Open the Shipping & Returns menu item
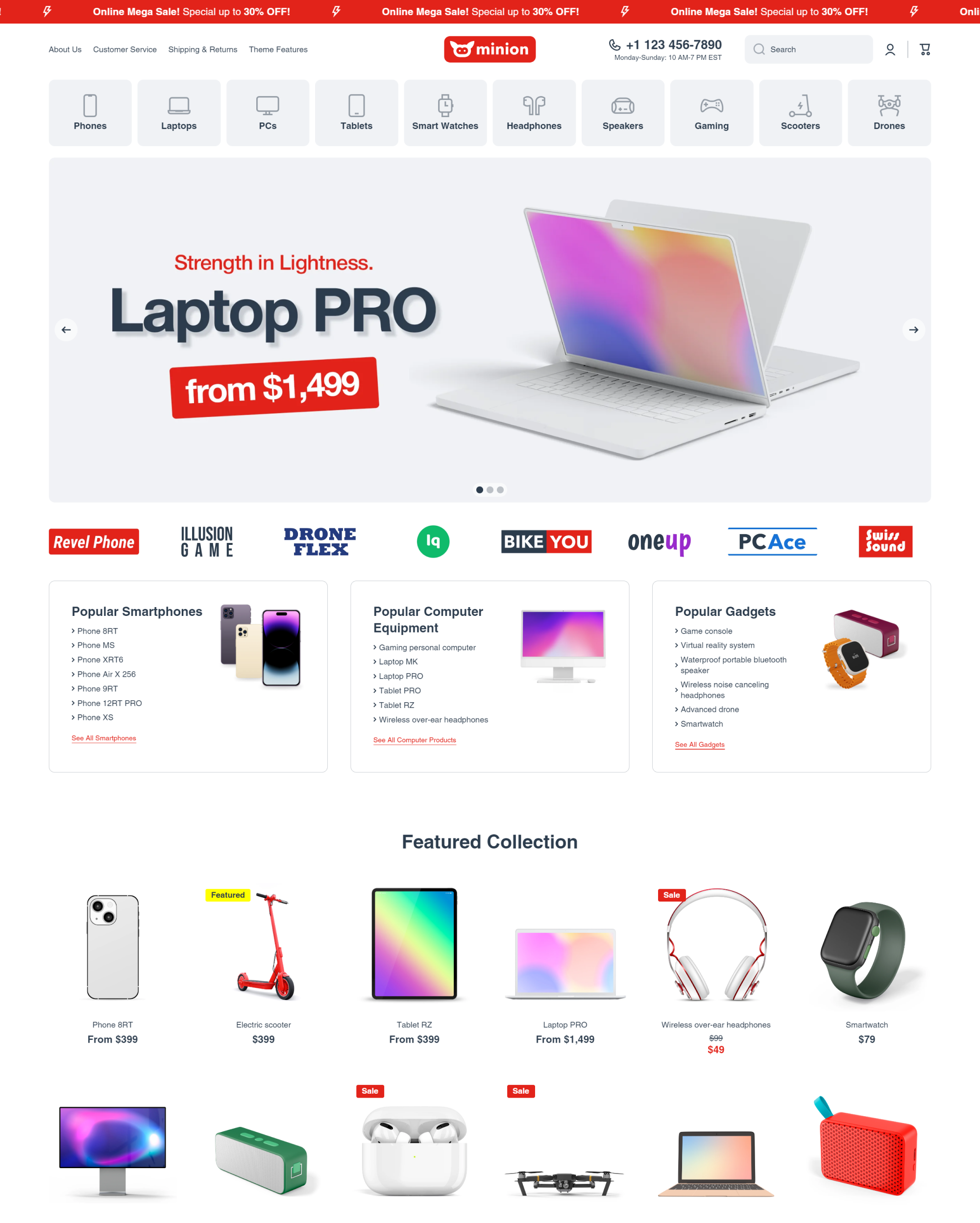This screenshot has width=980, height=1223. tap(202, 49)
